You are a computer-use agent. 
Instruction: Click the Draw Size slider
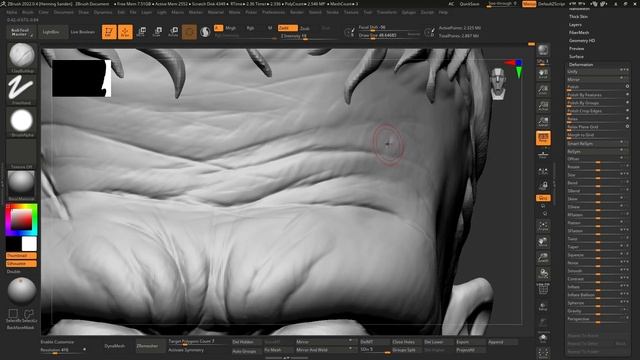pyautogui.click(x=389, y=36)
